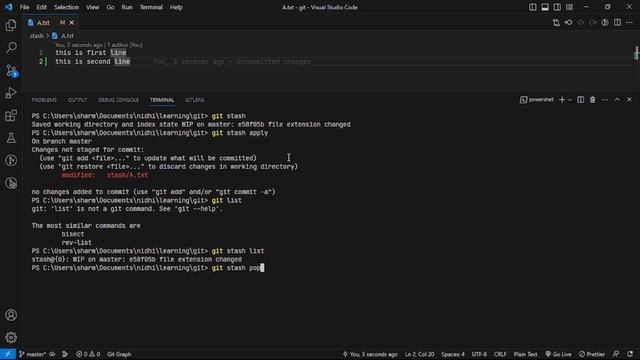Switch to the PROBLEMS tab
This screenshot has width=640, height=360.
(x=44, y=100)
